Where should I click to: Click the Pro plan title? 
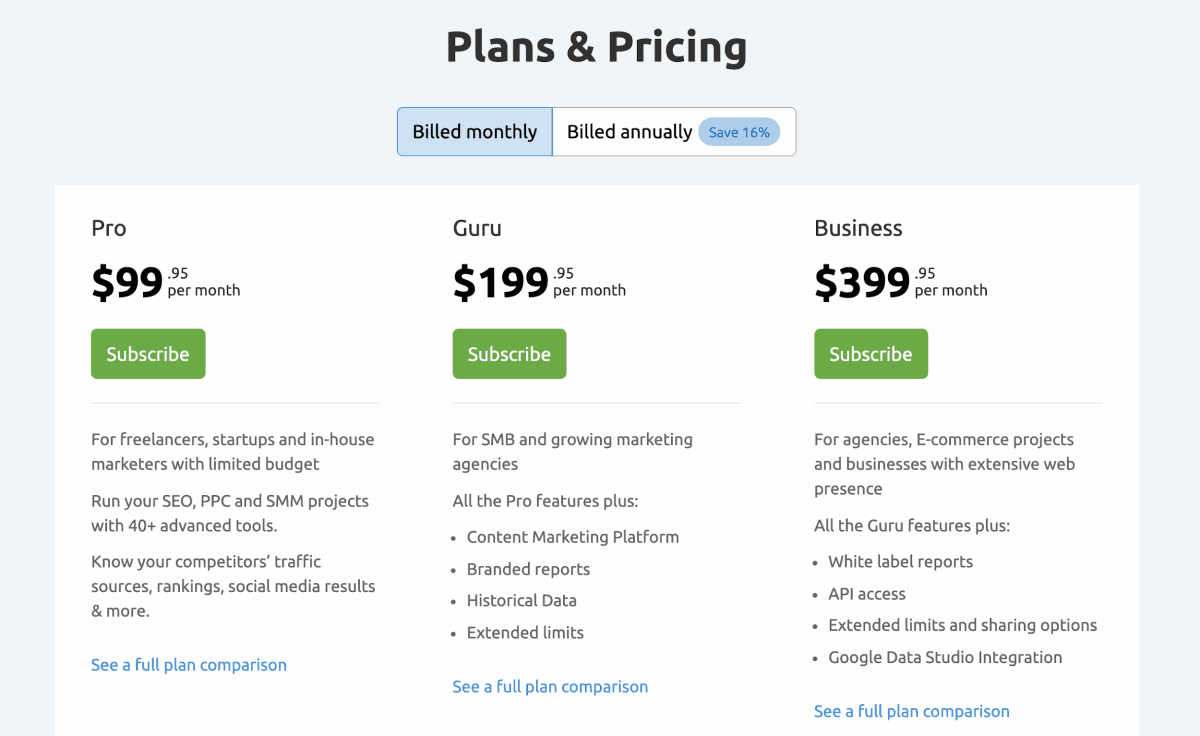109,228
